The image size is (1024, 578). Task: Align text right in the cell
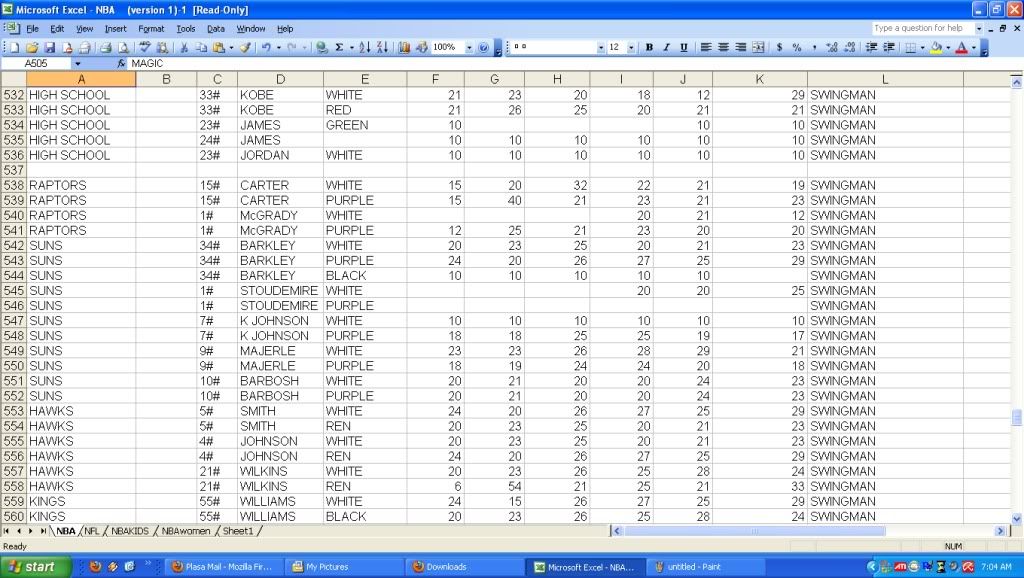(x=741, y=48)
